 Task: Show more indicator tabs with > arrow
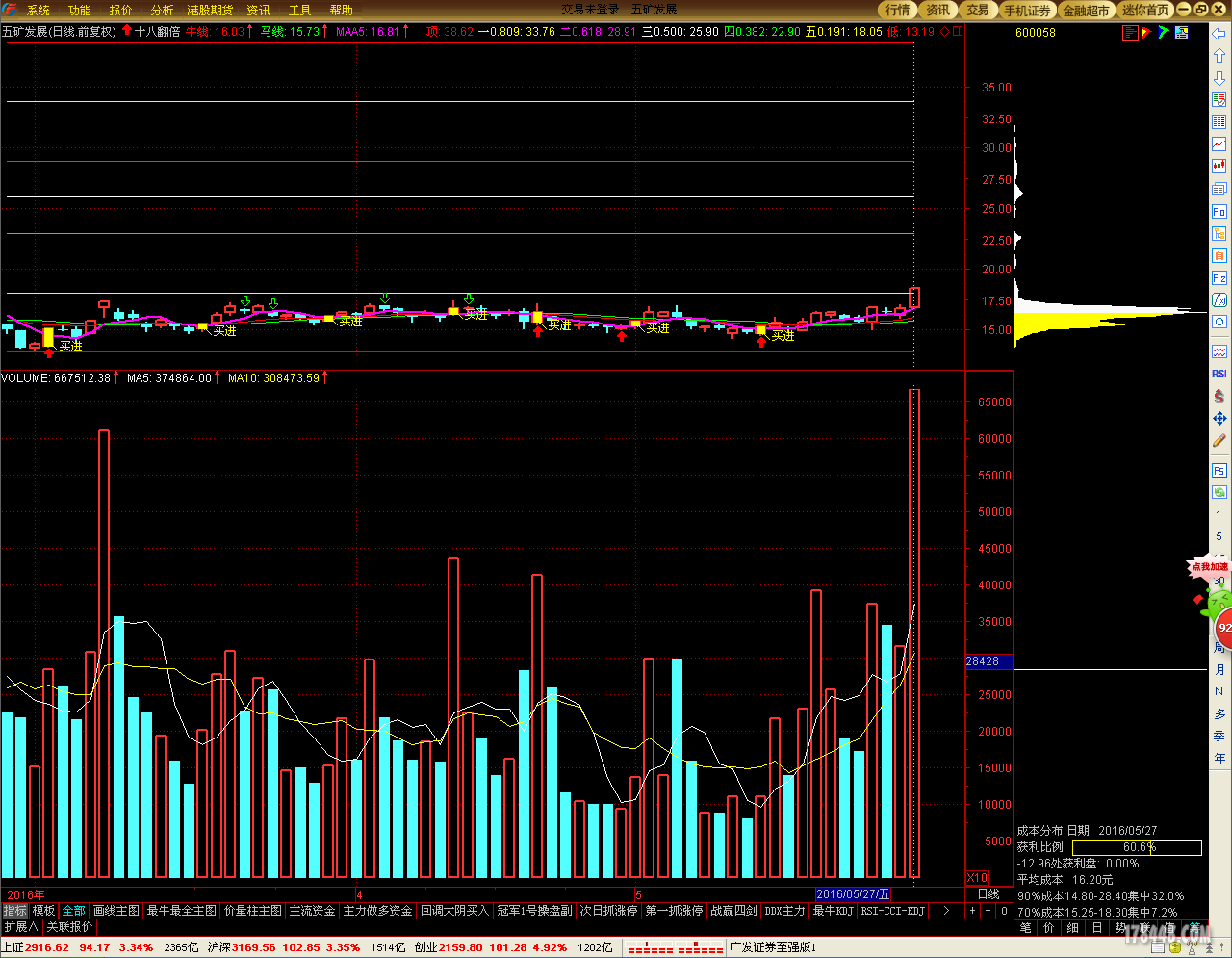[946, 910]
